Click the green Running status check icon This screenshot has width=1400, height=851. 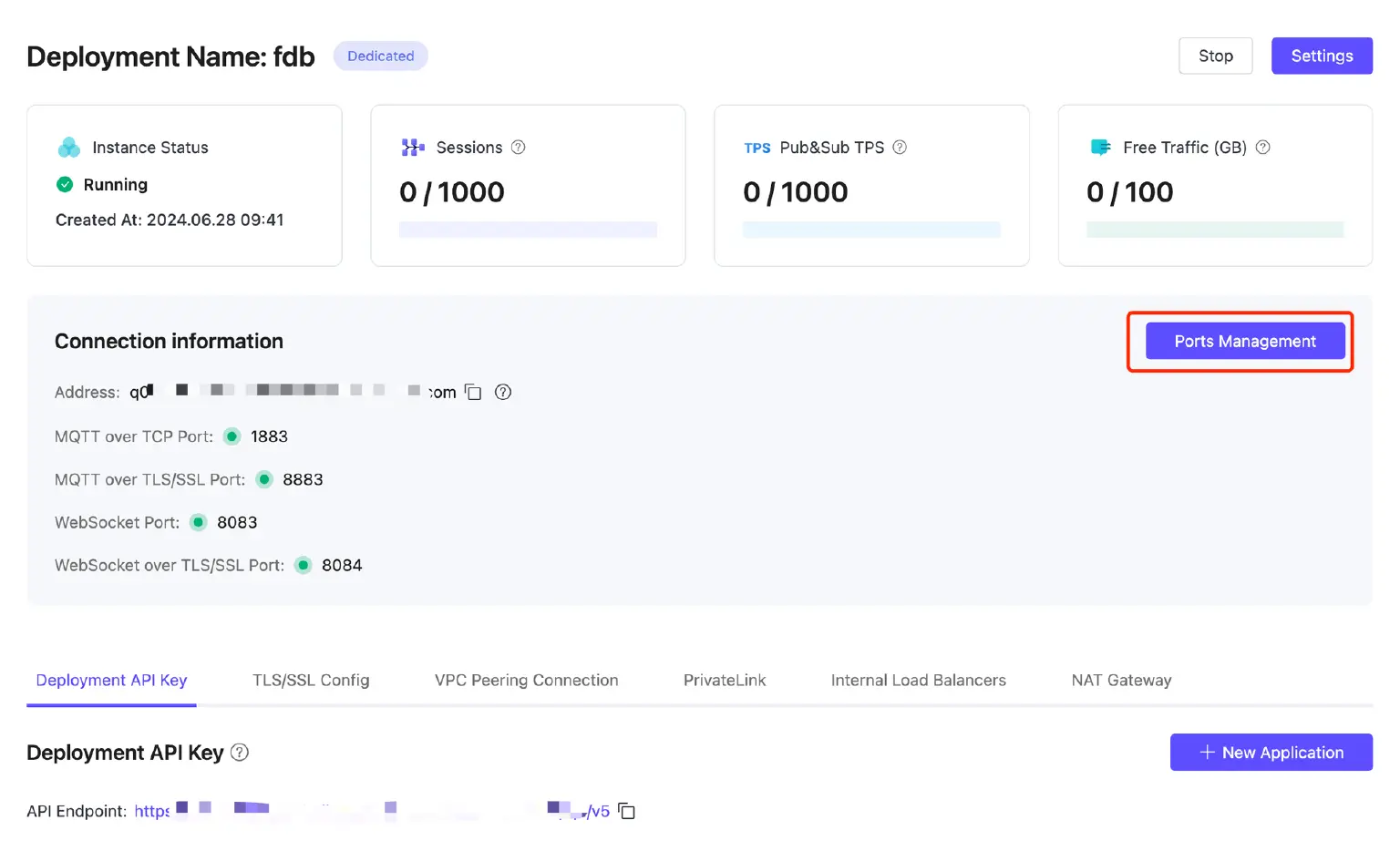65,185
